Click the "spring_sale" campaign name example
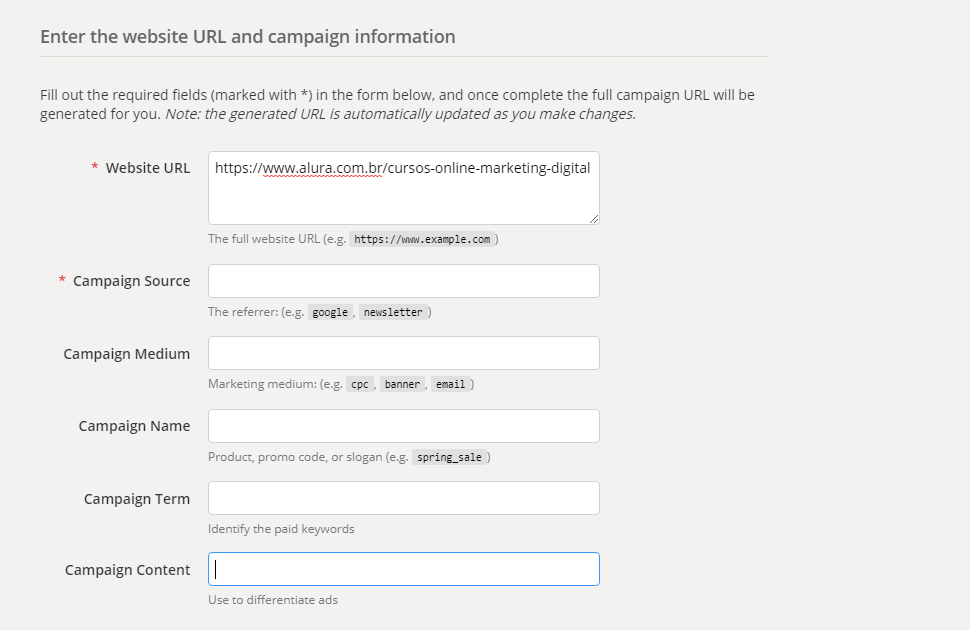970x630 pixels. [x=450, y=457]
